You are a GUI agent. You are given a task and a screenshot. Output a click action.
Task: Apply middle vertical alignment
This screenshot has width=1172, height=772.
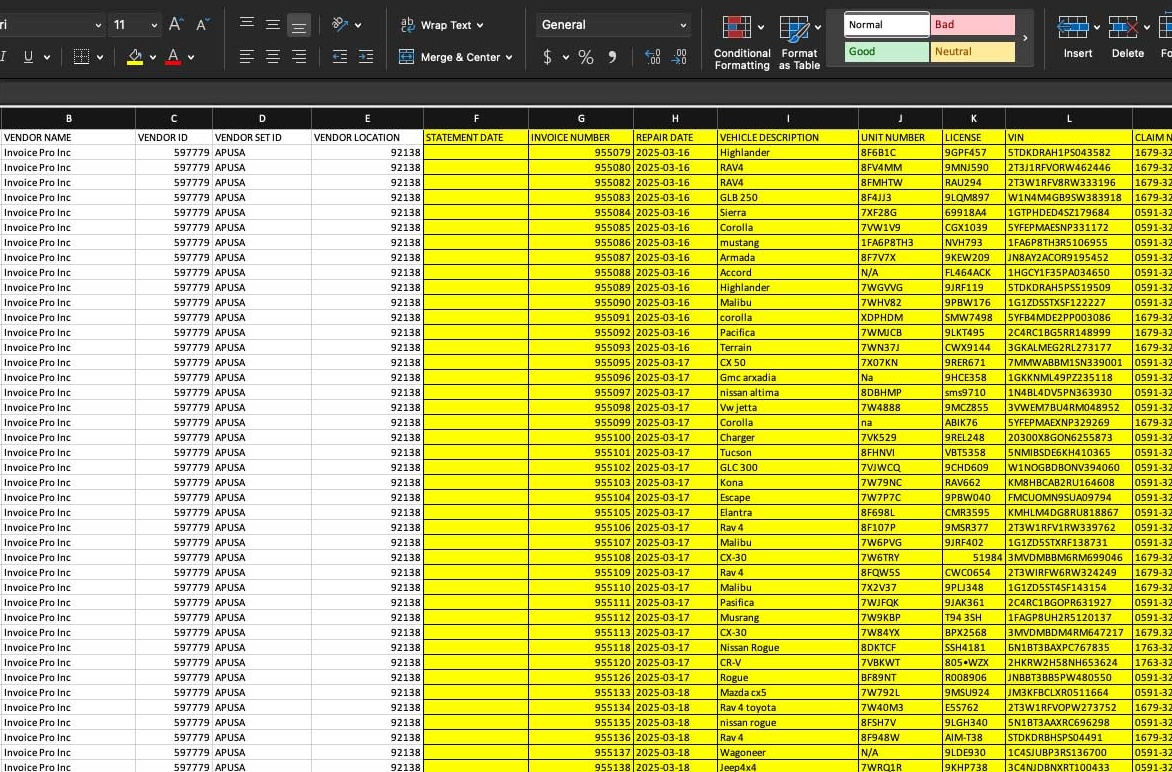[x=273, y=25]
